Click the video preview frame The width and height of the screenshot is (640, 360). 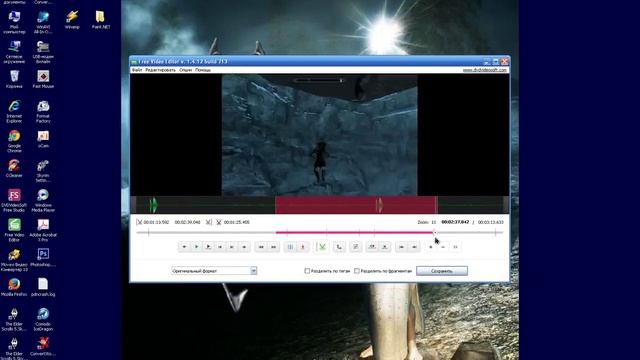pyautogui.click(x=319, y=135)
